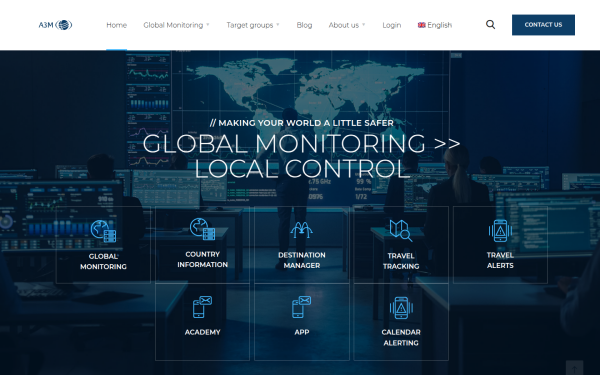Click the 'GLOBAL MONITORING >> LOCAL CONTROL' headline
This screenshot has height=375, width=600.
(x=302, y=156)
